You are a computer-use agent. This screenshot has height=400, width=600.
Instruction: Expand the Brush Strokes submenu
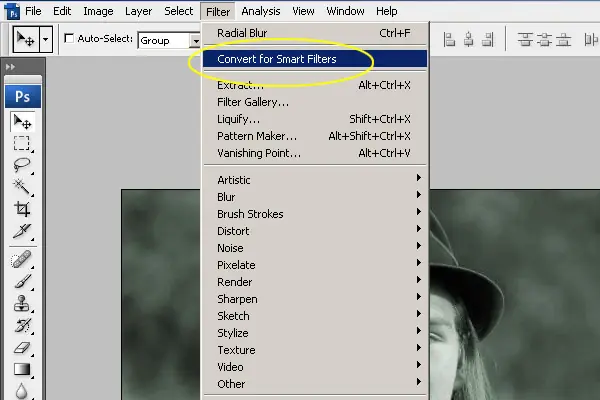coord(315,214)
